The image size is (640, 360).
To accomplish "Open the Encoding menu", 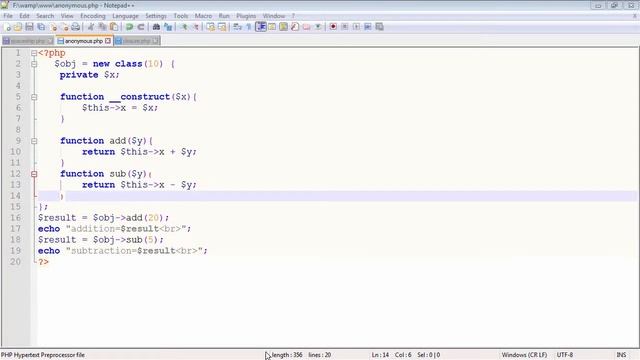I will [93, 16].
